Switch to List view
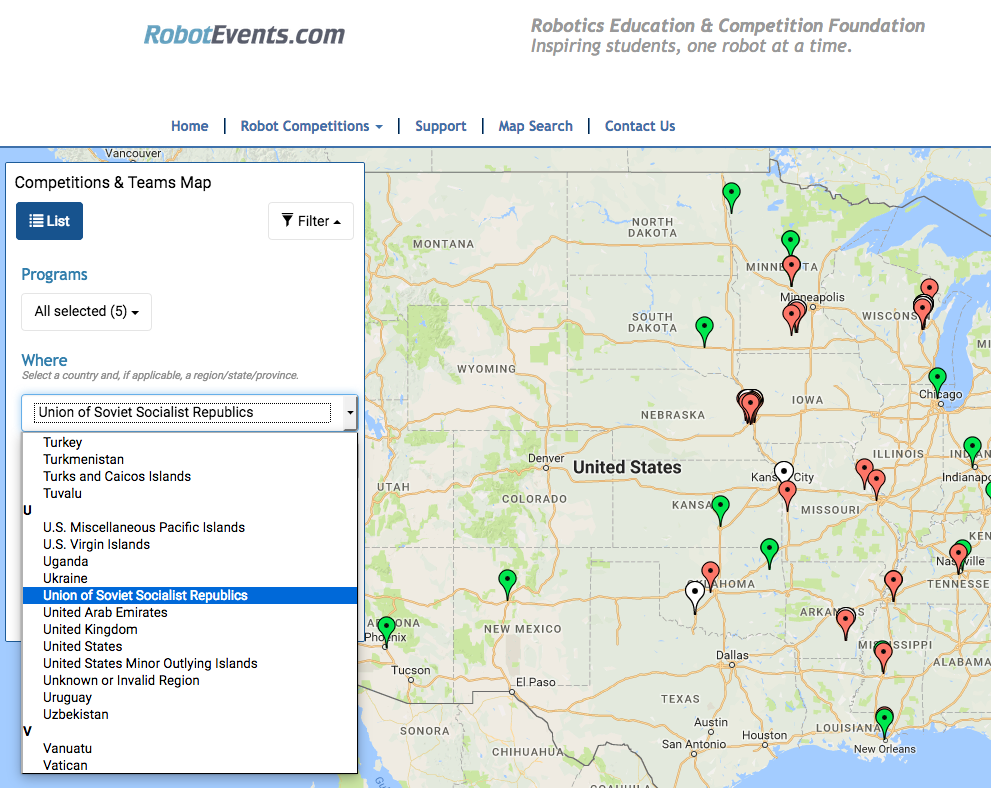991x788 pixels. tap(49, 221)
